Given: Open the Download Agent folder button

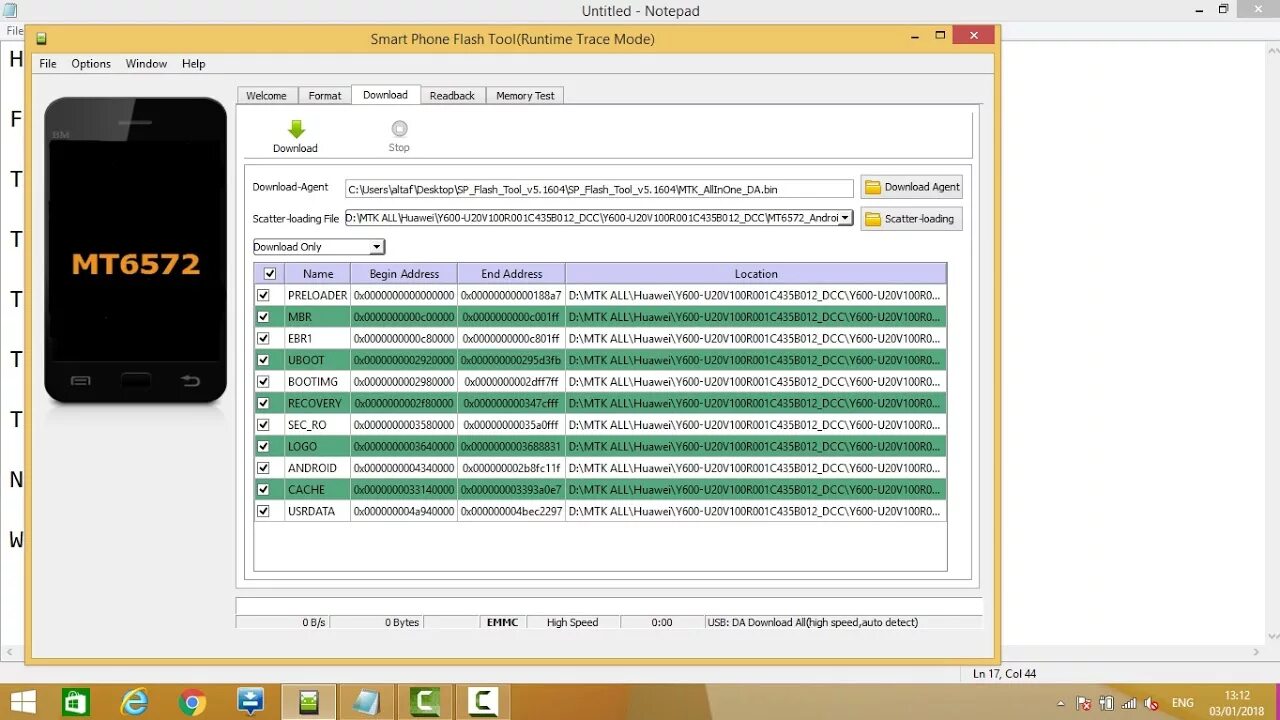Looking at the screenshot, I should 911,187.
